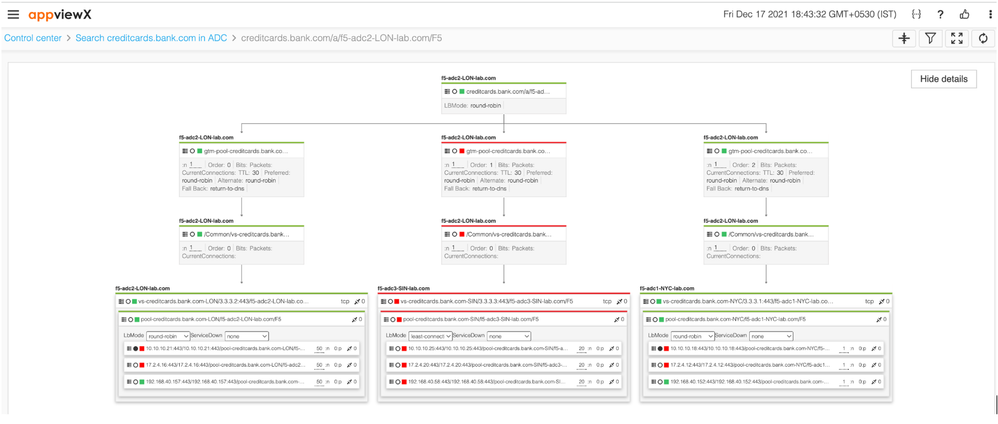This screenshot has height=424, width=998.
Task: Select circle on the red gtm-pool-creditcards node
Action: pyautogui.click(x=454, y=152)
